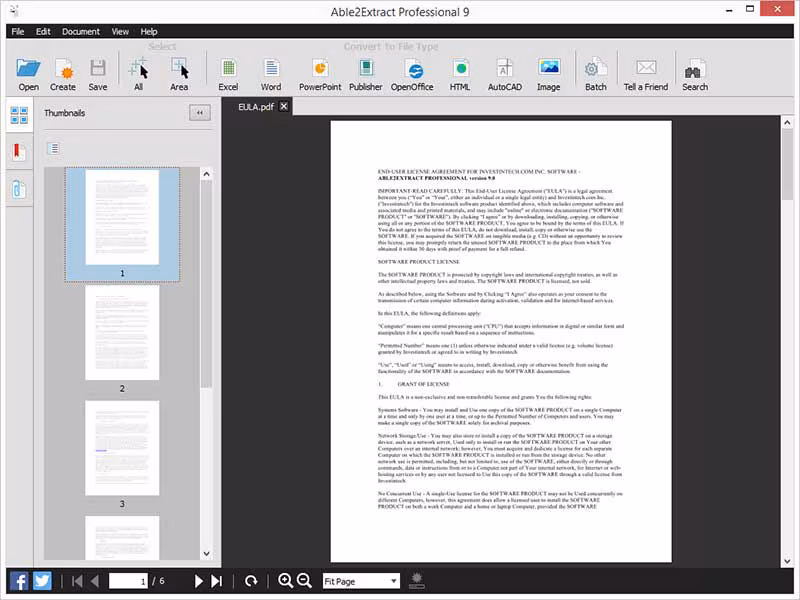
Task: Open the Document menu
Action: click(81, 32)
